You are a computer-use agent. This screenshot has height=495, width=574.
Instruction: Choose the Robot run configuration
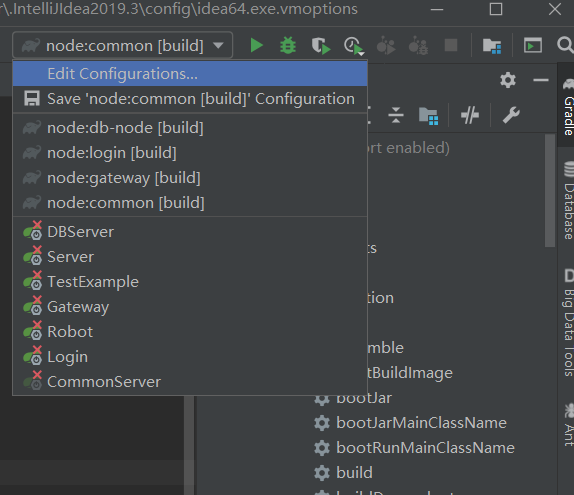pyautogui.click(x=190, y=332)
